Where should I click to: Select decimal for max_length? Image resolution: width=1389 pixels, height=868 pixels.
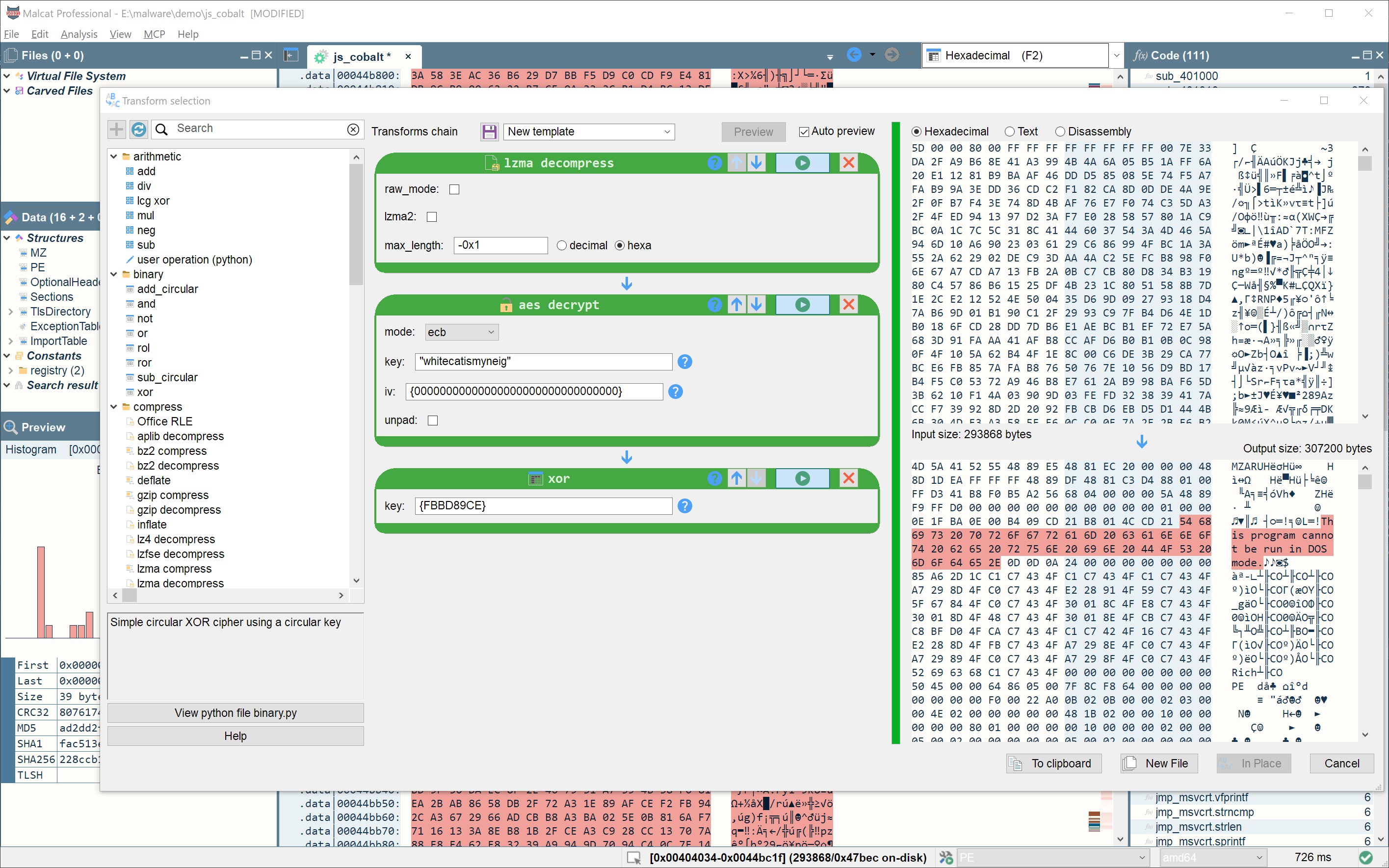(x=561, y=246)
